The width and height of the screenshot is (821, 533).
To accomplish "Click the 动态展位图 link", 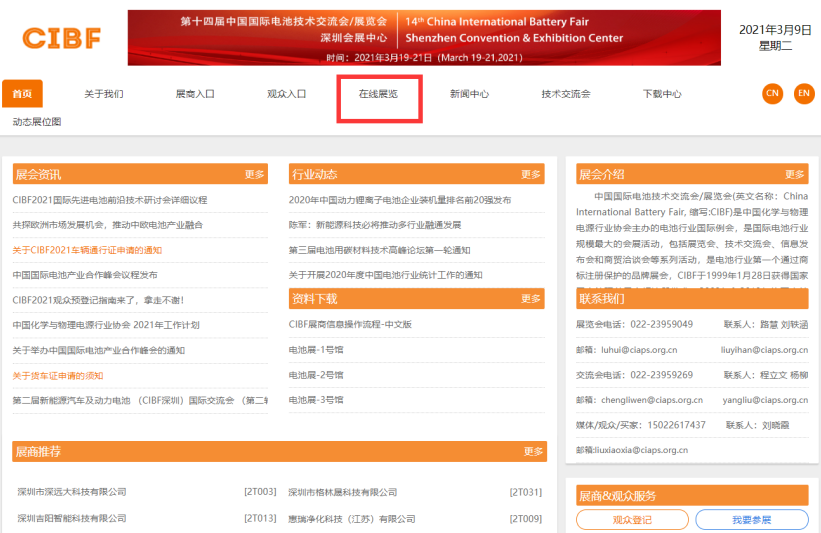I will tap(37, 122).
